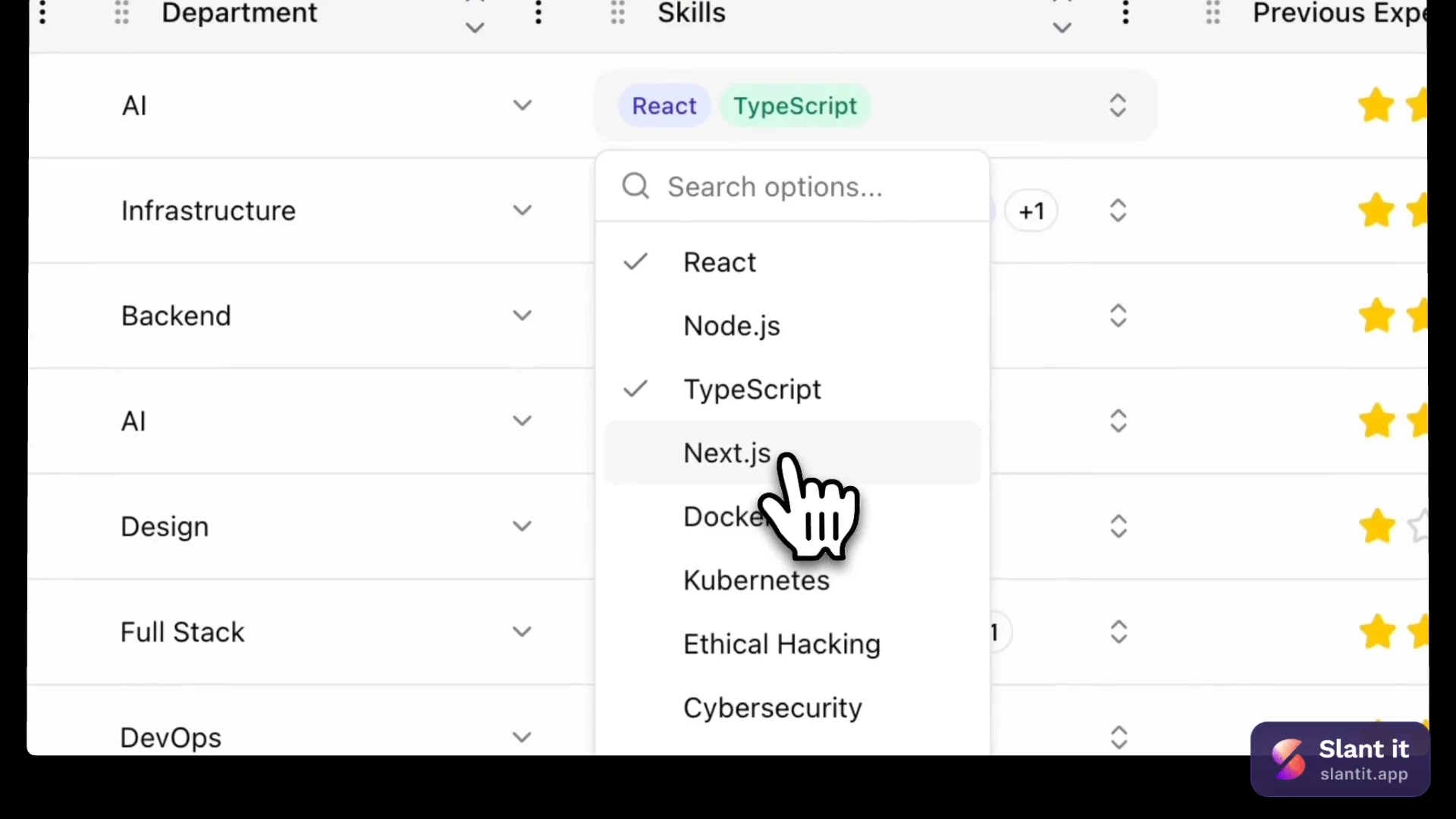Open the Backend department dropdown chevron
Image resolution: width=1456 pixels, height=819 pixels.
coord(522,315)
